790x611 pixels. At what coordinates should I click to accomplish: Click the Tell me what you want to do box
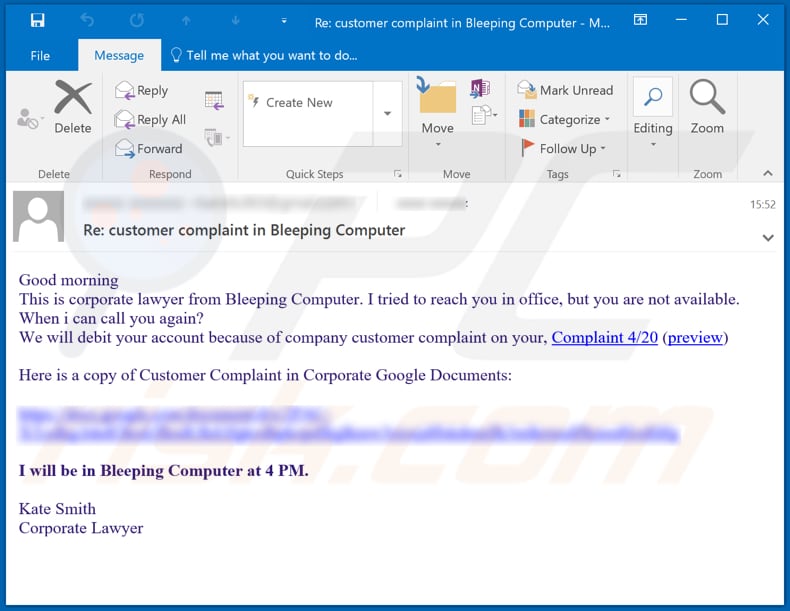coord(264,55)
